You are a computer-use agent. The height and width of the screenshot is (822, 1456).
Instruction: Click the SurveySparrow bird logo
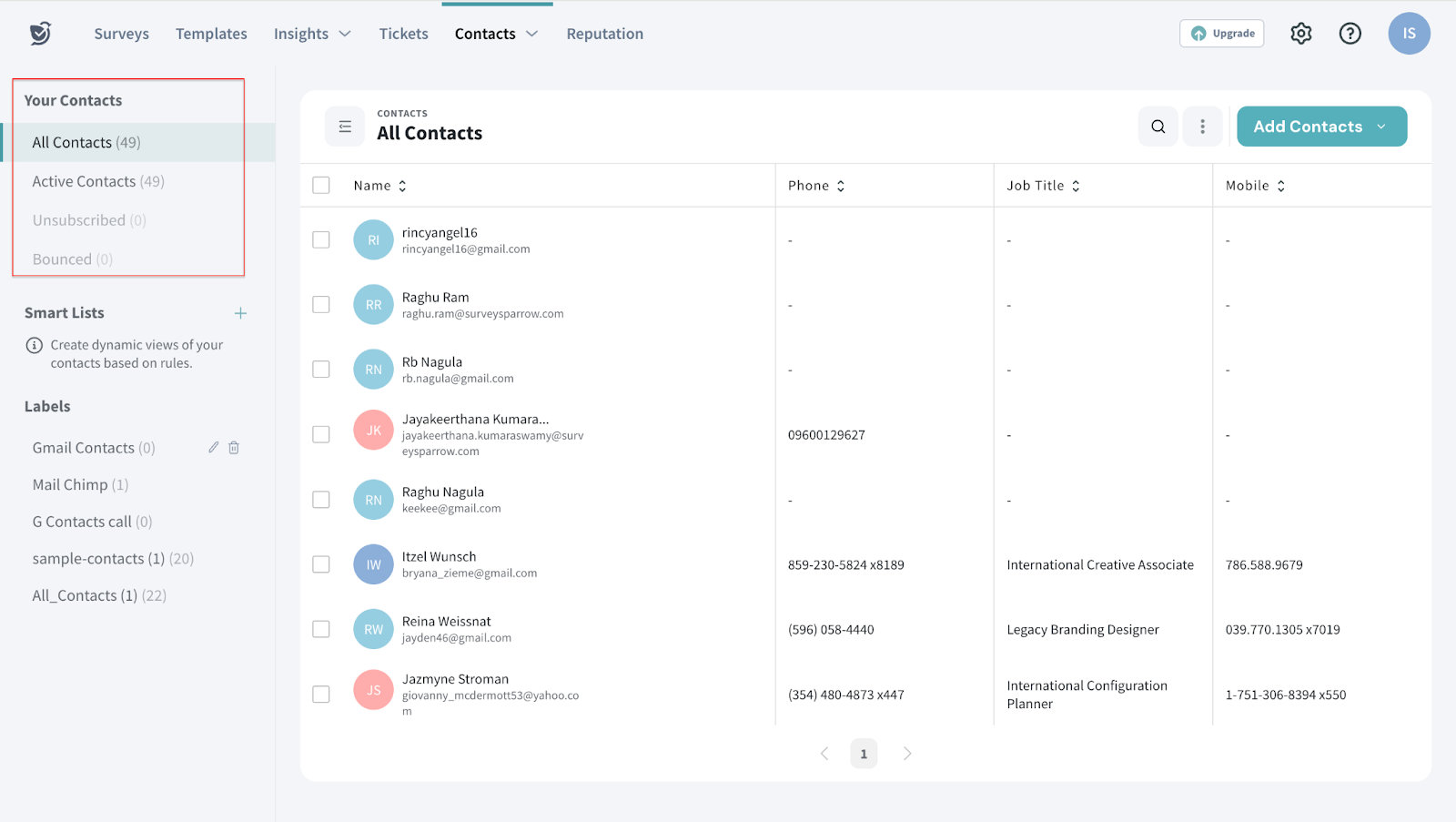tap(40, 34)
